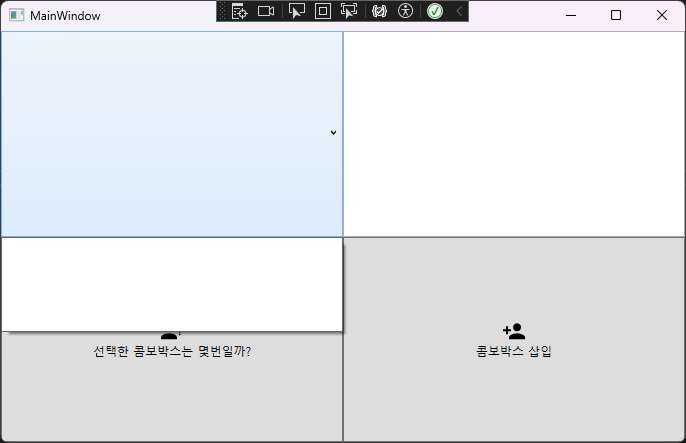Enable Track Focused Element tool

click(x=349, y=11)
